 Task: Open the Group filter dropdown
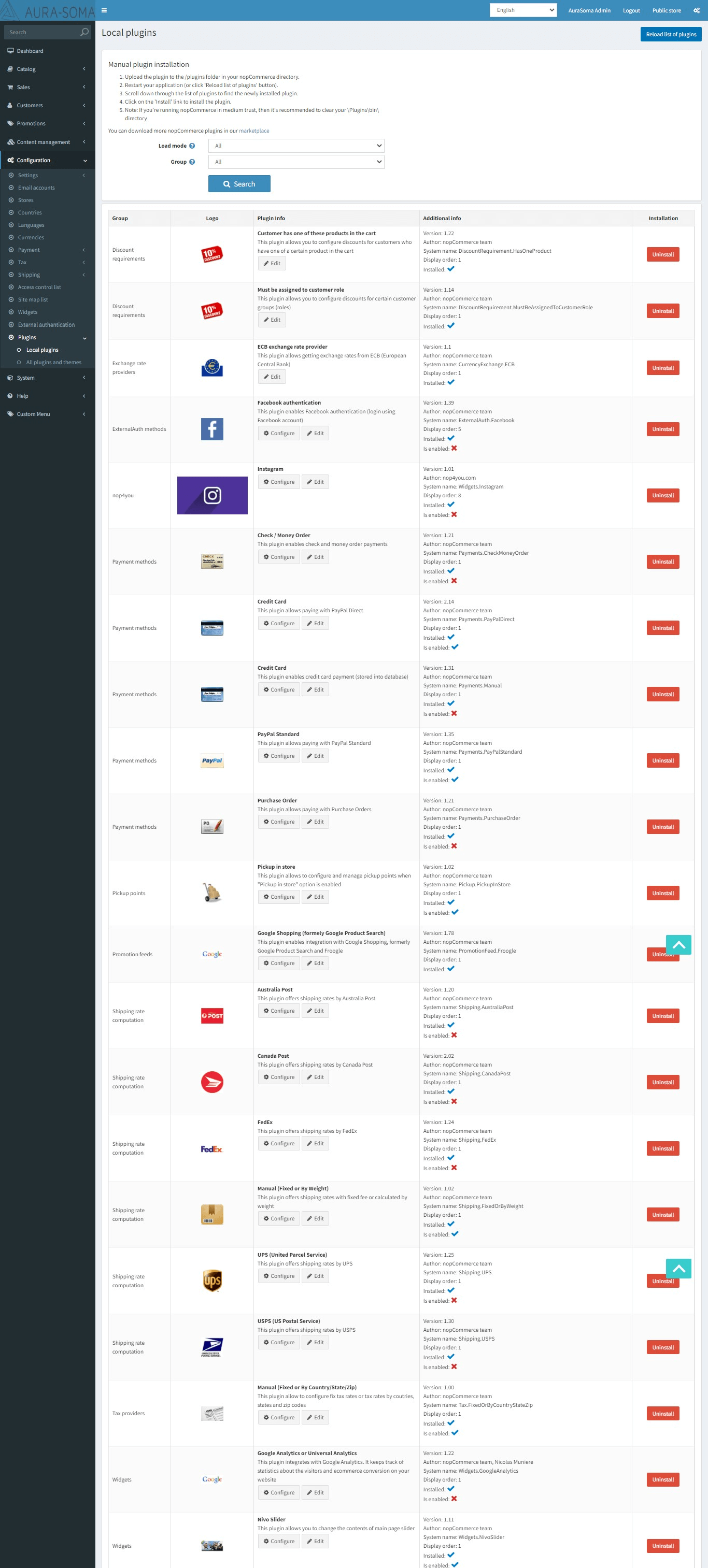pyautogui.click(x=296, y=162)
